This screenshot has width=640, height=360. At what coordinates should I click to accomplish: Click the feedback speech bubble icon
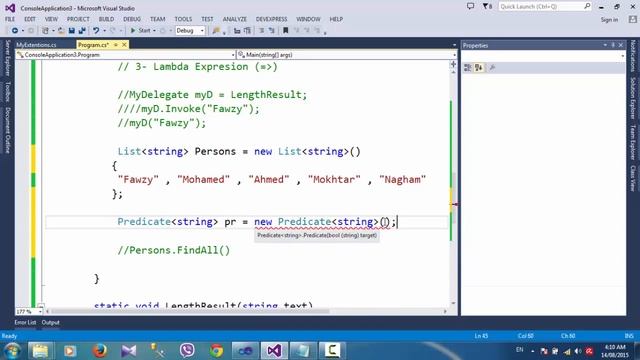pyautogui.click(x=470, y=7)
